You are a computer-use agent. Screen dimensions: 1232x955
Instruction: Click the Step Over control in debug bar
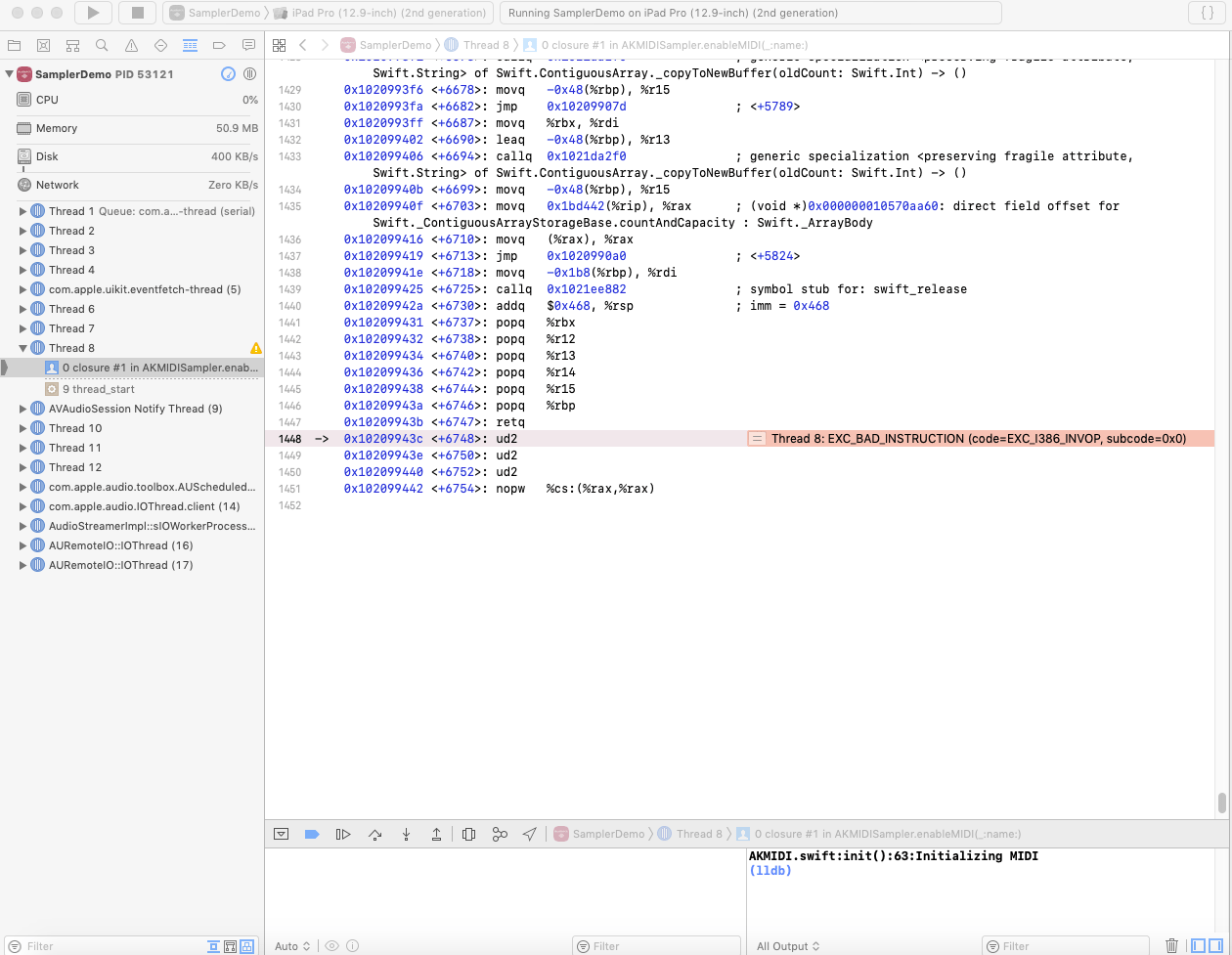375,834
